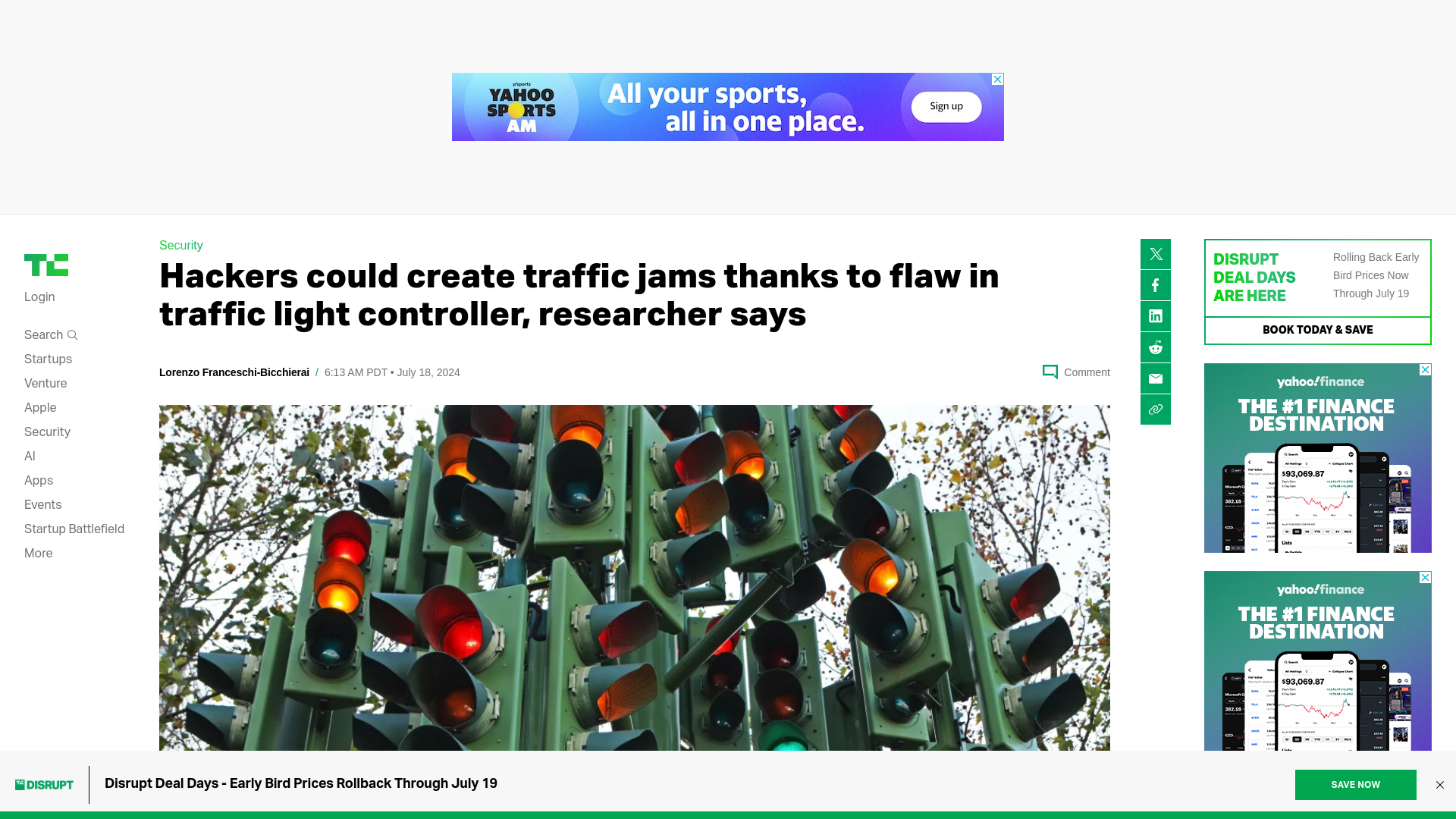
Task: Click the Reddit share icon
Action: [1156, 347]
